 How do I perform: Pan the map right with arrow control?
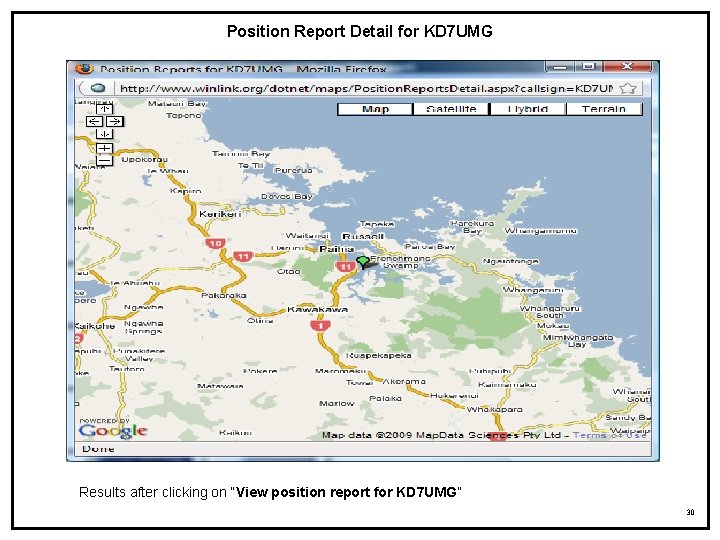tap(115, 121)
